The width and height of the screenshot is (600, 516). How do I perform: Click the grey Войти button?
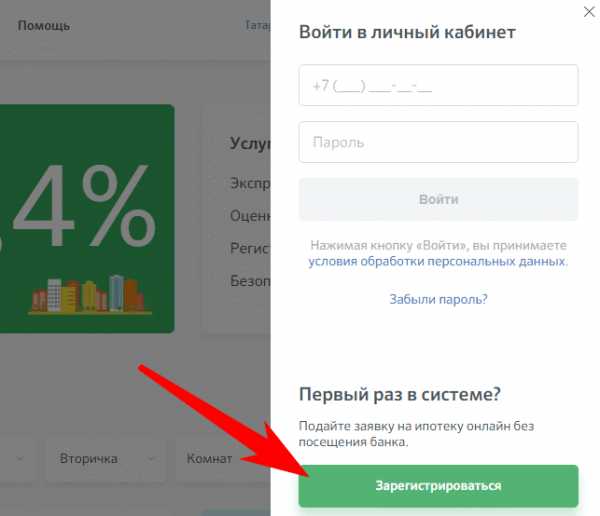(x=438, y=199)
